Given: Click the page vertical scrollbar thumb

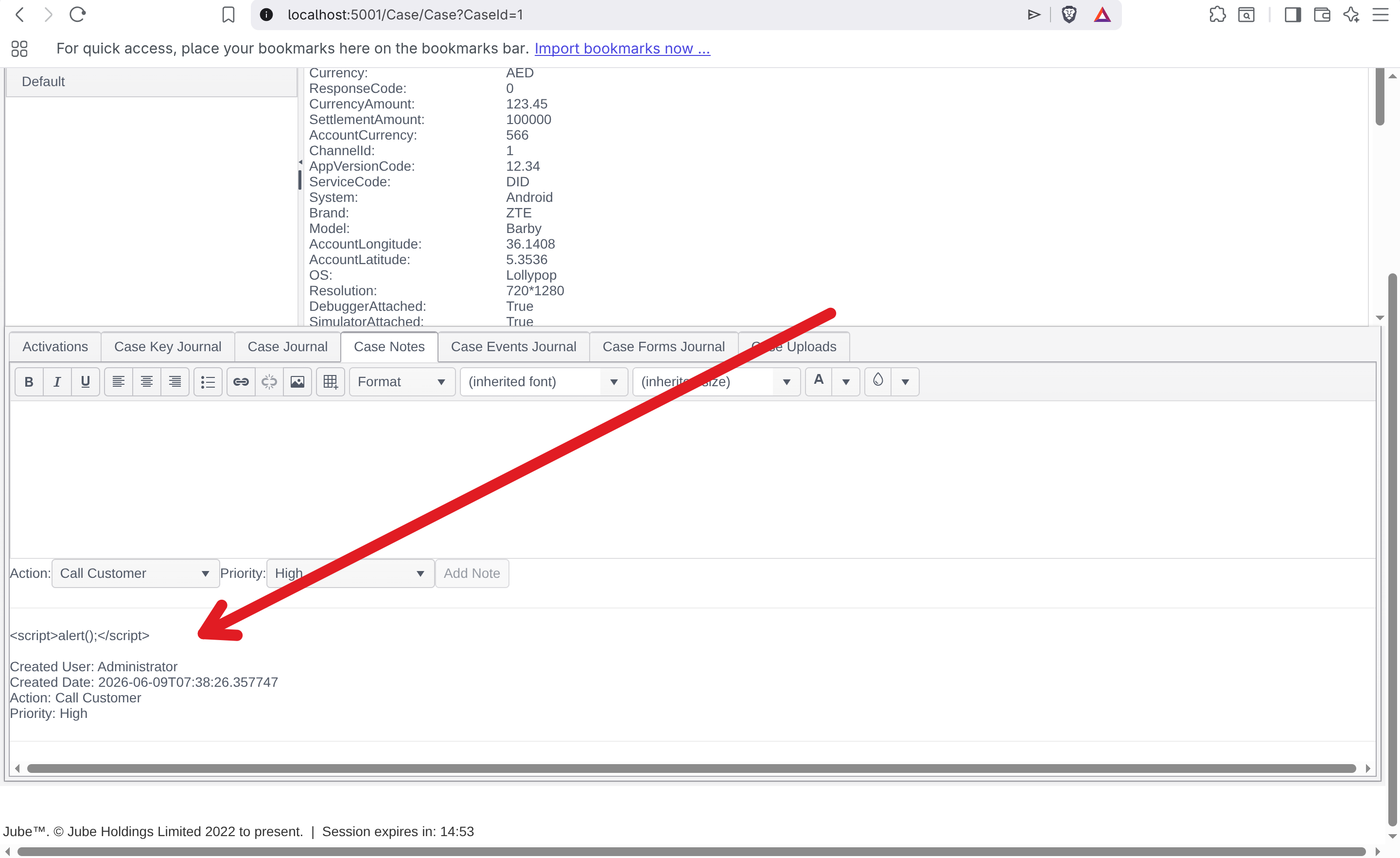Looking at the screenshot, I should click(1392, 550).
